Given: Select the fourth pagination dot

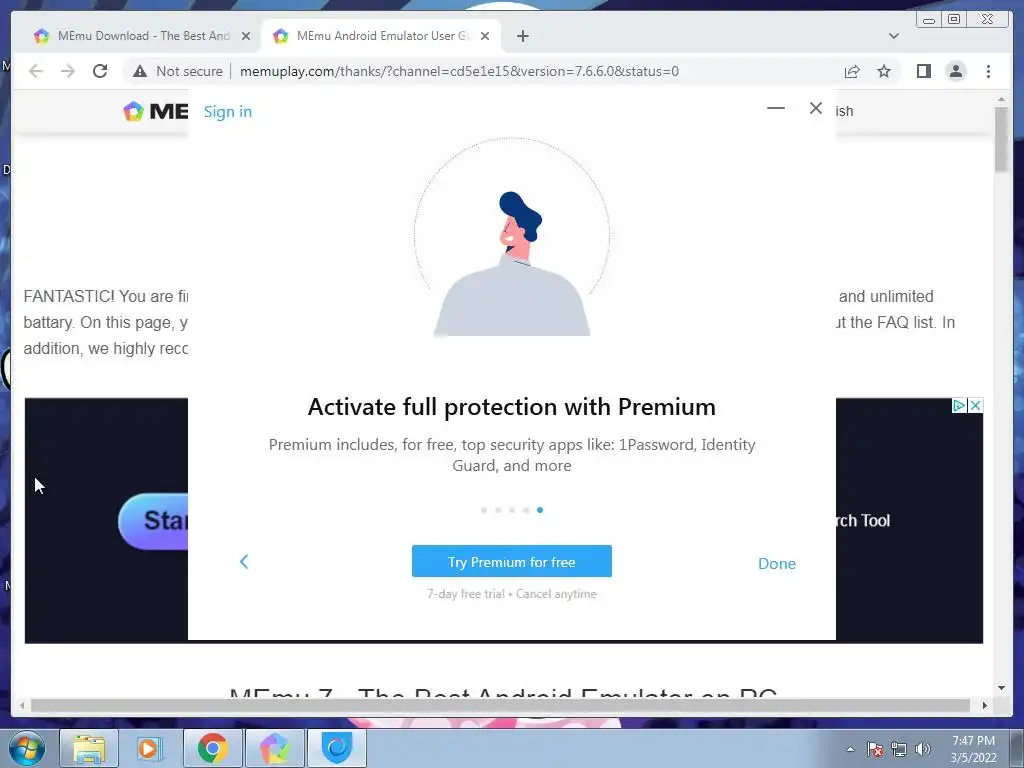Looking at the screenshot, I should (526, 510).
